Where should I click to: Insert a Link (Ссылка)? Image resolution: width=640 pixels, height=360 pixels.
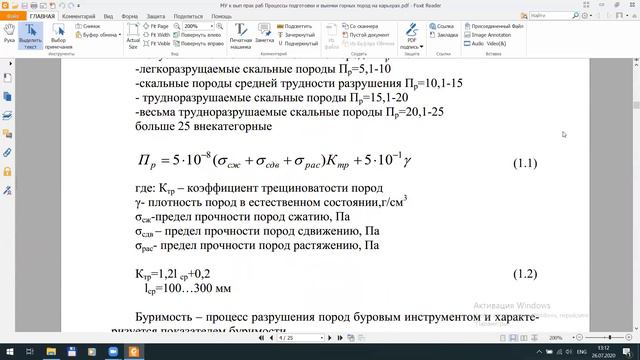click(442, 26)
